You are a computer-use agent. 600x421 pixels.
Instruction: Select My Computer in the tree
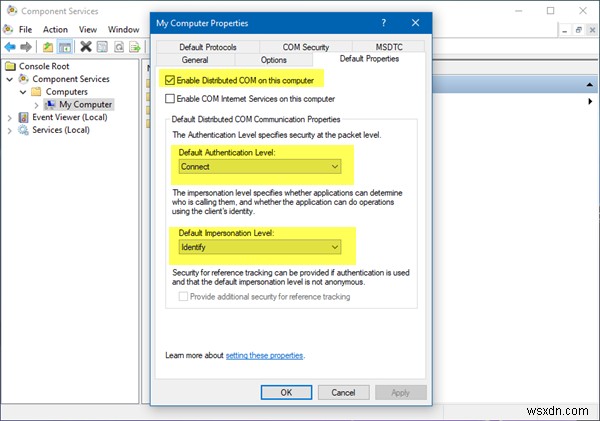coord(85,104)
